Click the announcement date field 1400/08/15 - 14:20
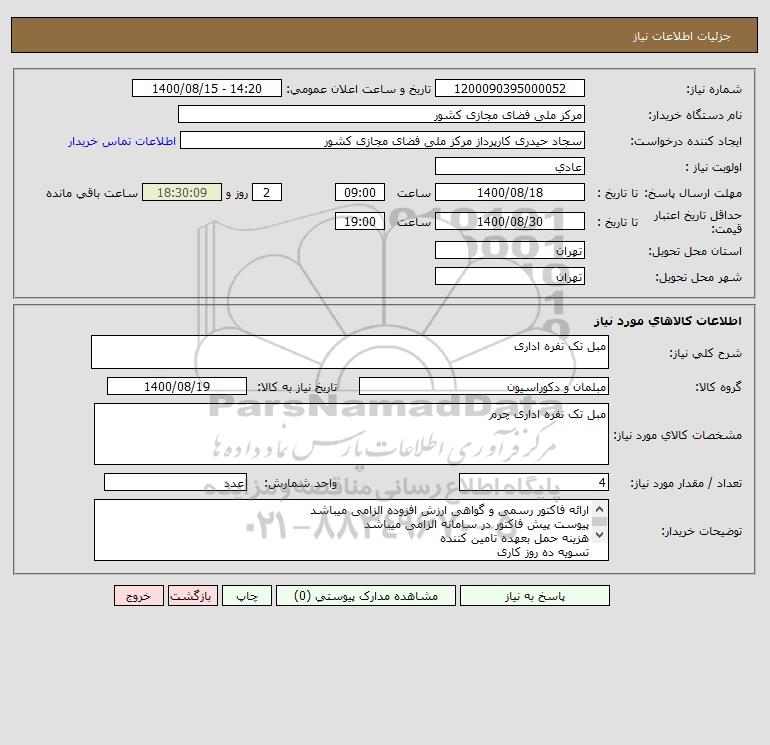Viewport: 770px width, 745px height. point(207,88)
